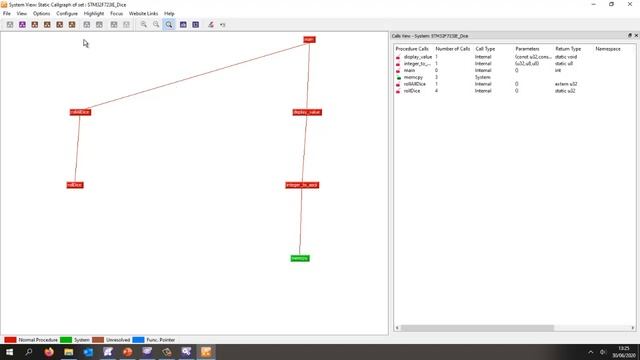Image resolution: width=640 pixels, height=360 pixels.
Task: Click the brown Unresolved legend swatch
Action: point(98,340)
